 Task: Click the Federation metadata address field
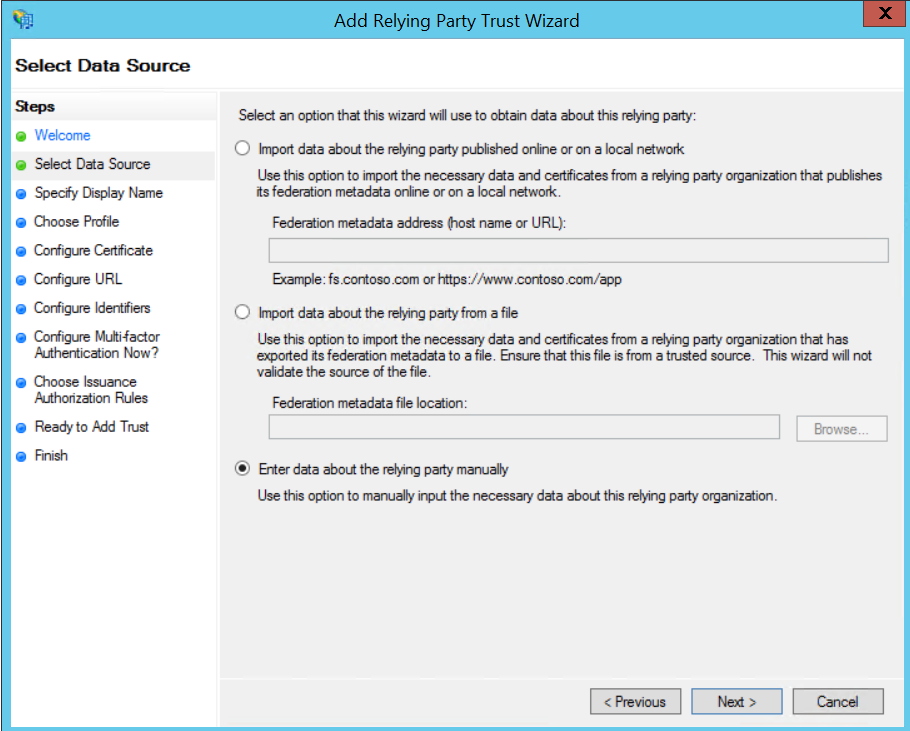tap(578, 250)
